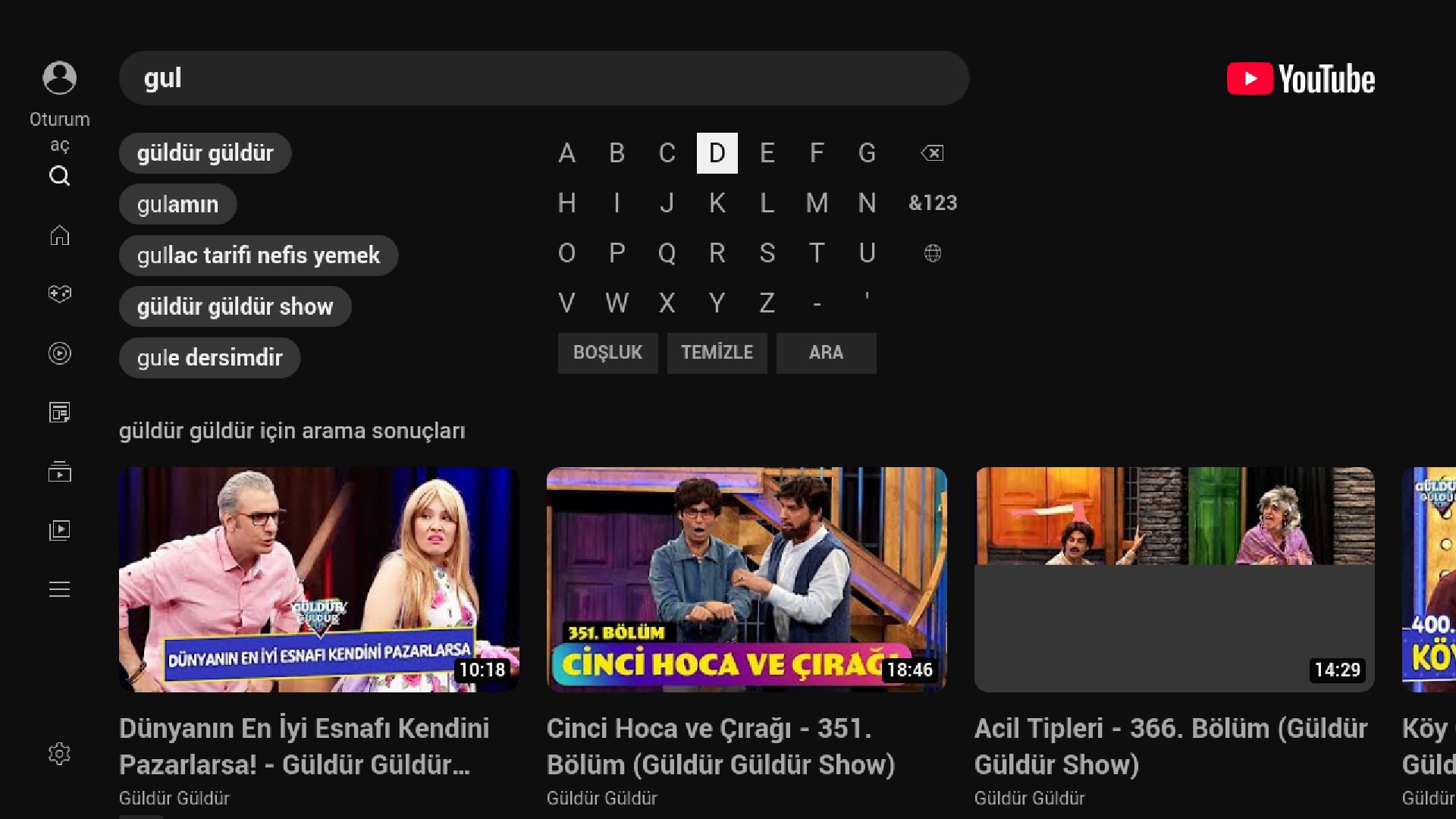The image size is (1456, 819).
Task: Pick the 'gule dersimdir' suggestion
Action: point(210,358)
